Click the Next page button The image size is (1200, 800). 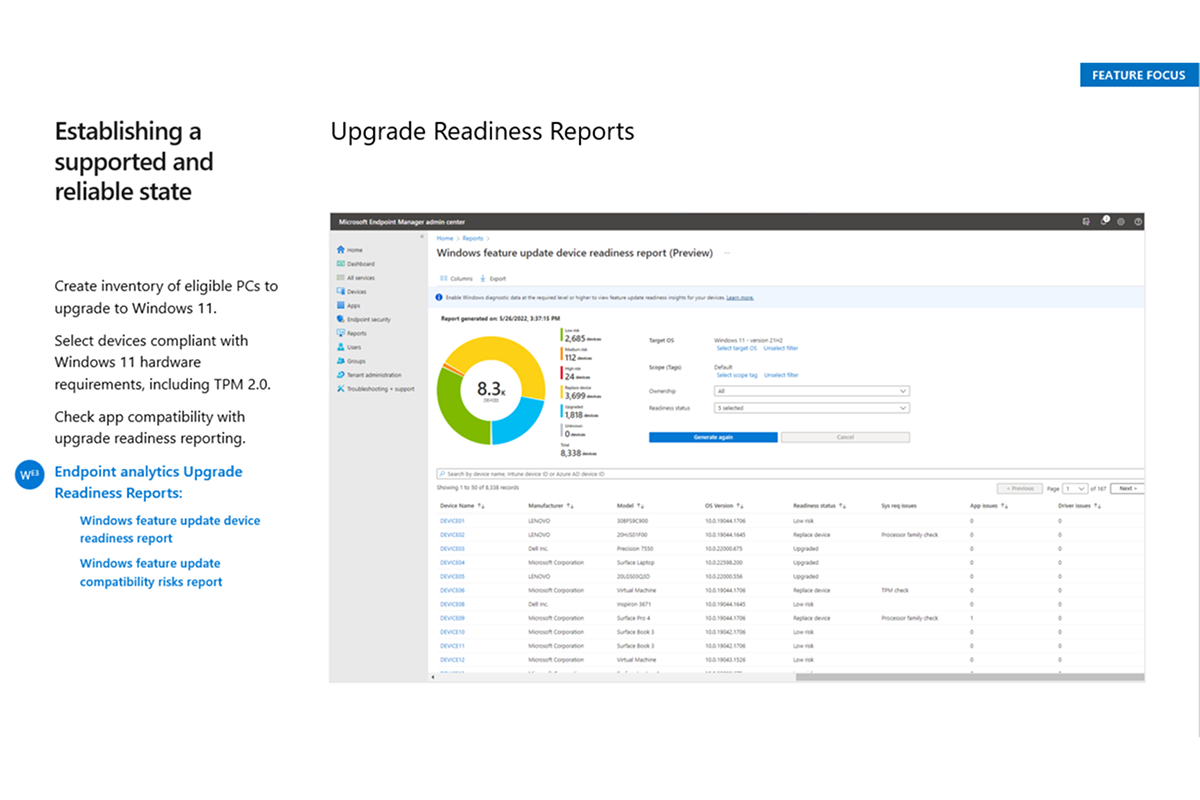(x=1127, y=488)
